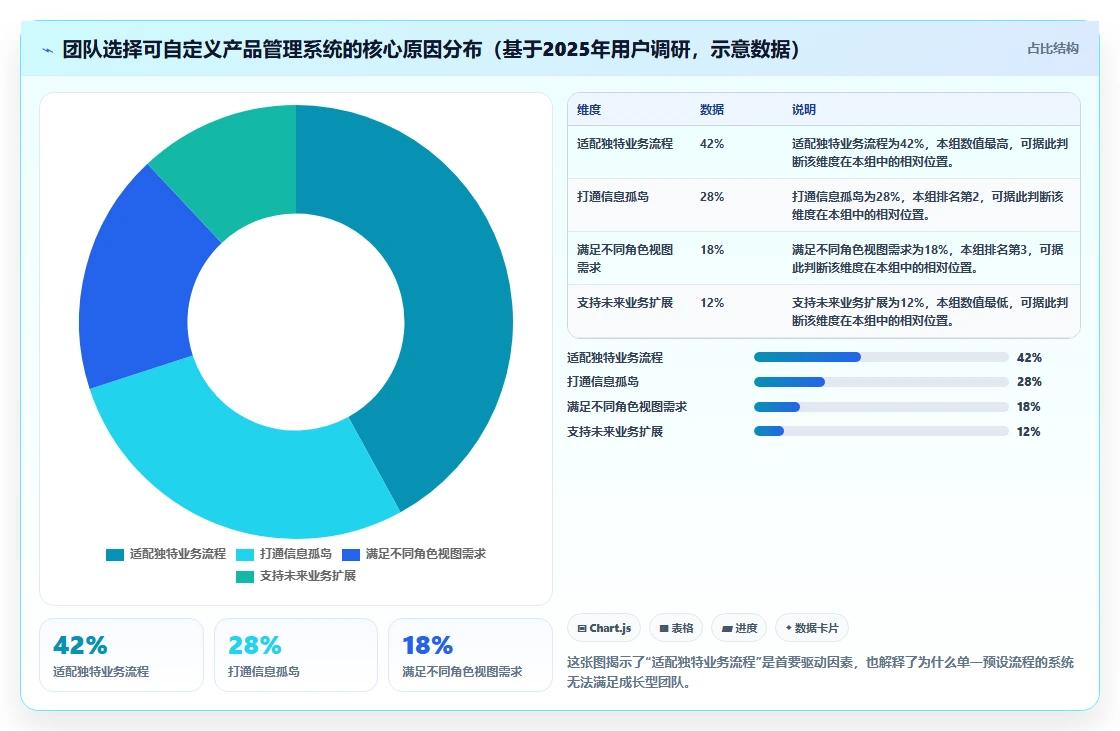Toggle the 满足不同角色视图需求 legend swatch
The height and width of the screenshot is (731, 1120).
(x=351, y=555)
